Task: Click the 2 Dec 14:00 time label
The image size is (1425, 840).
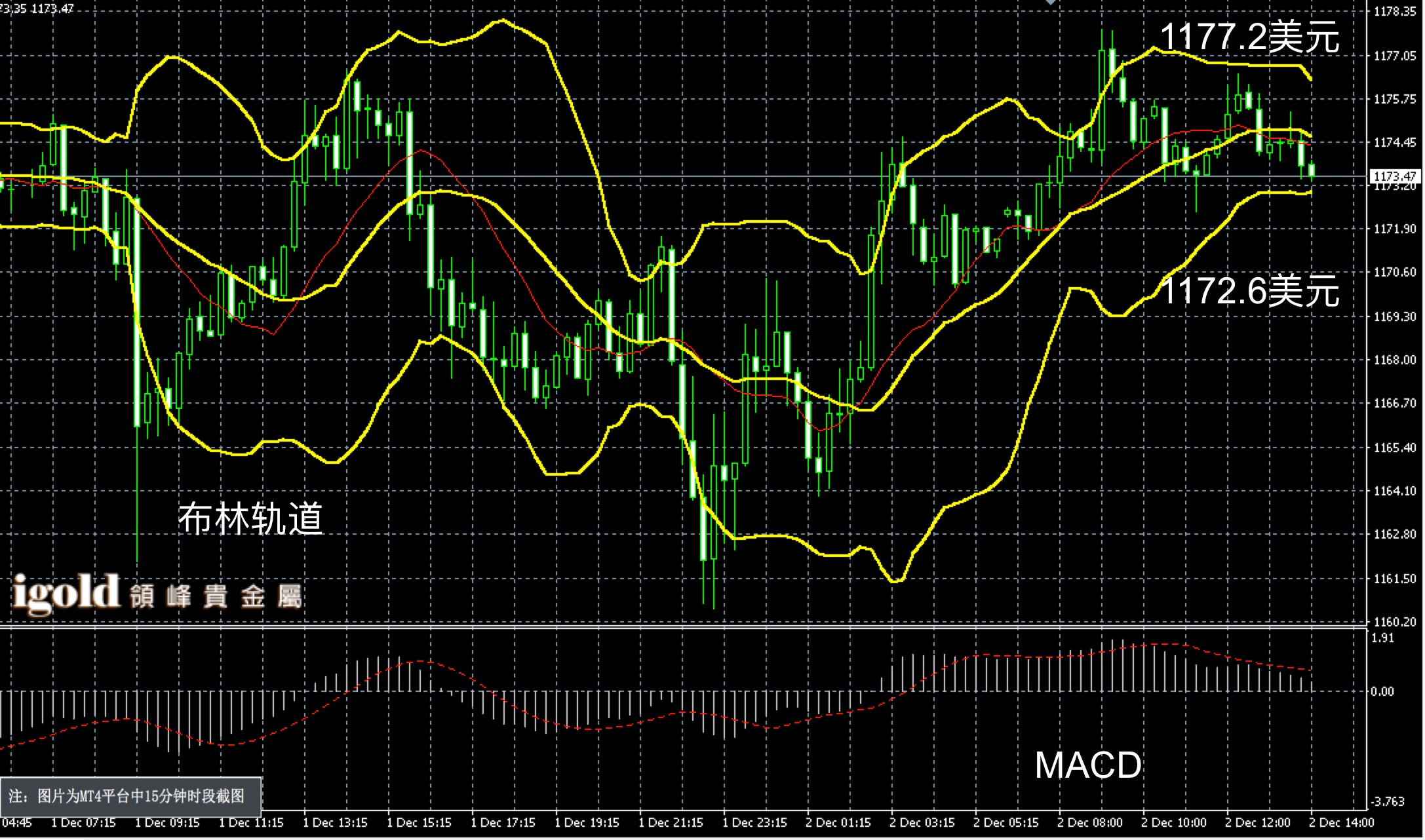Action: coord(1341,822)
